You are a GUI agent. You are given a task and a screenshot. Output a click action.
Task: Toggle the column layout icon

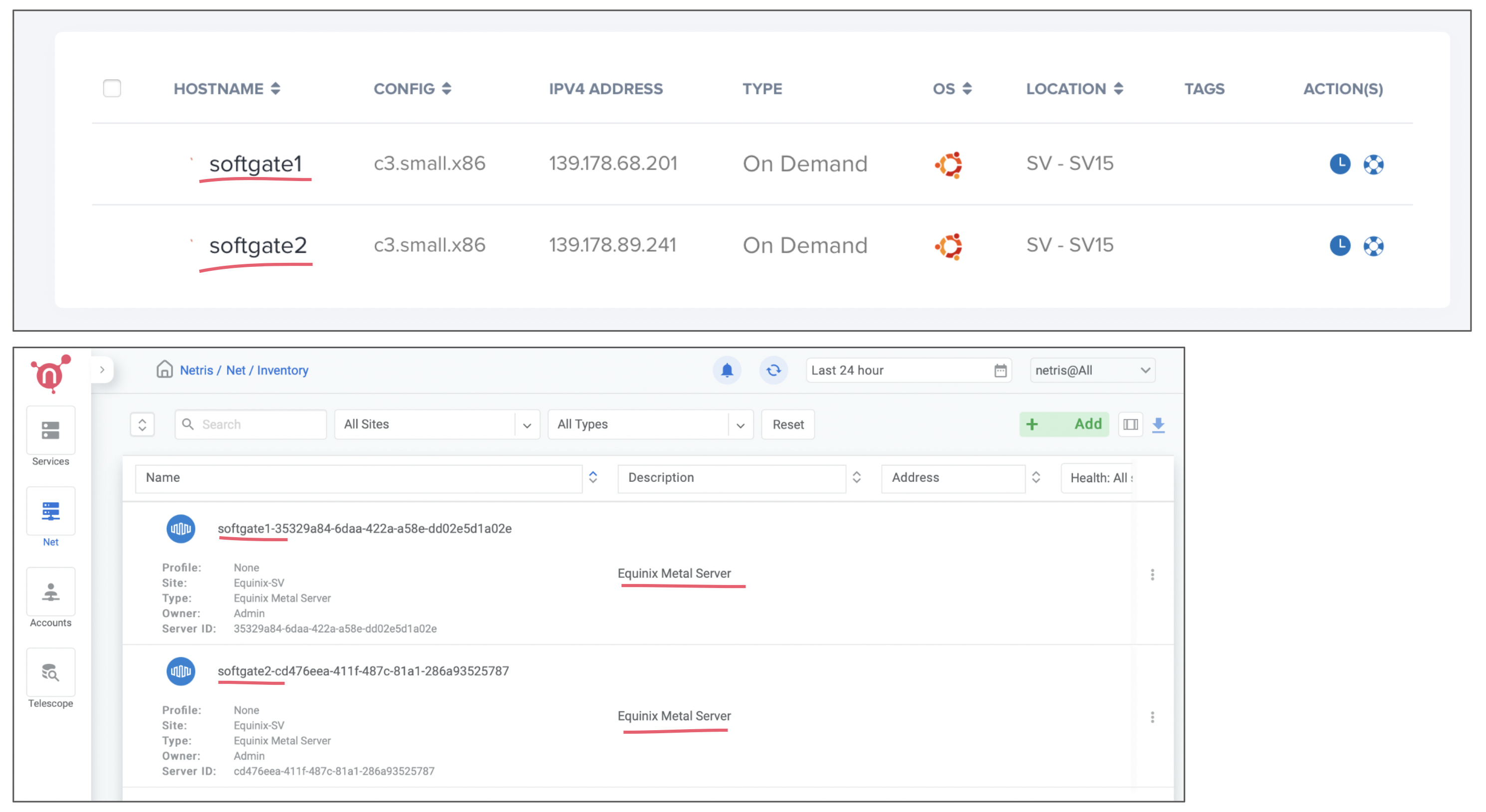click(1130, 425)
